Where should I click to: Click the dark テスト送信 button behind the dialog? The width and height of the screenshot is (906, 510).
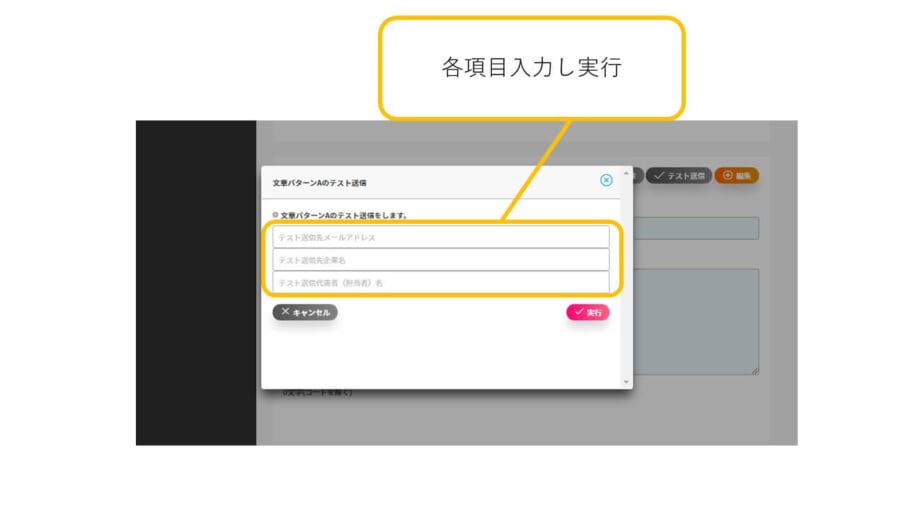click(678, 175)
